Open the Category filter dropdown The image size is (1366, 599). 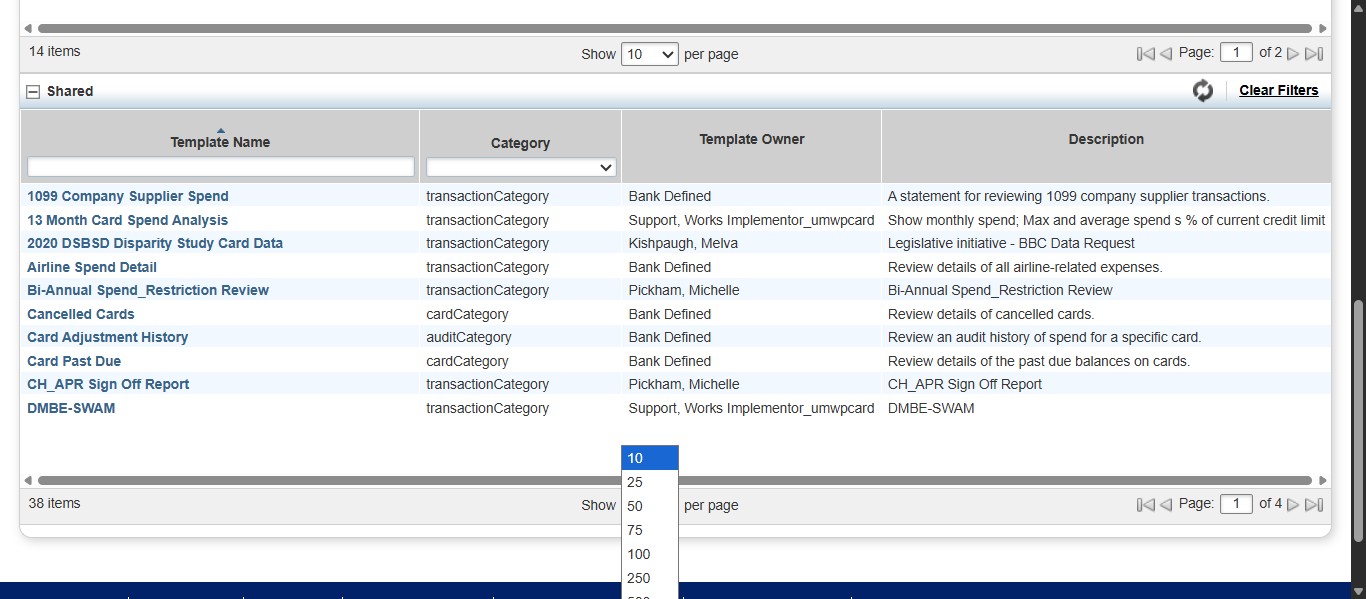(520, 167)
